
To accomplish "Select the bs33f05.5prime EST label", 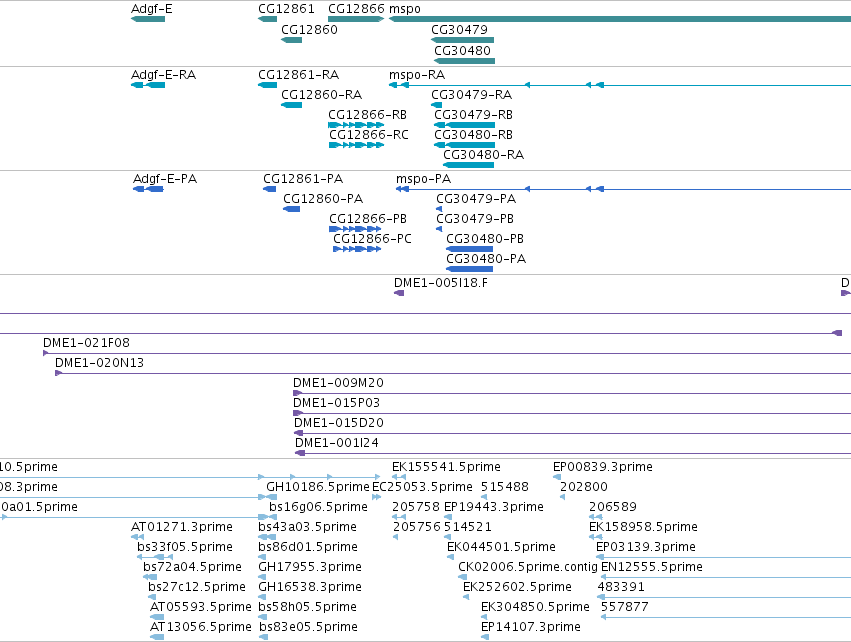I will tap(185, 547).
